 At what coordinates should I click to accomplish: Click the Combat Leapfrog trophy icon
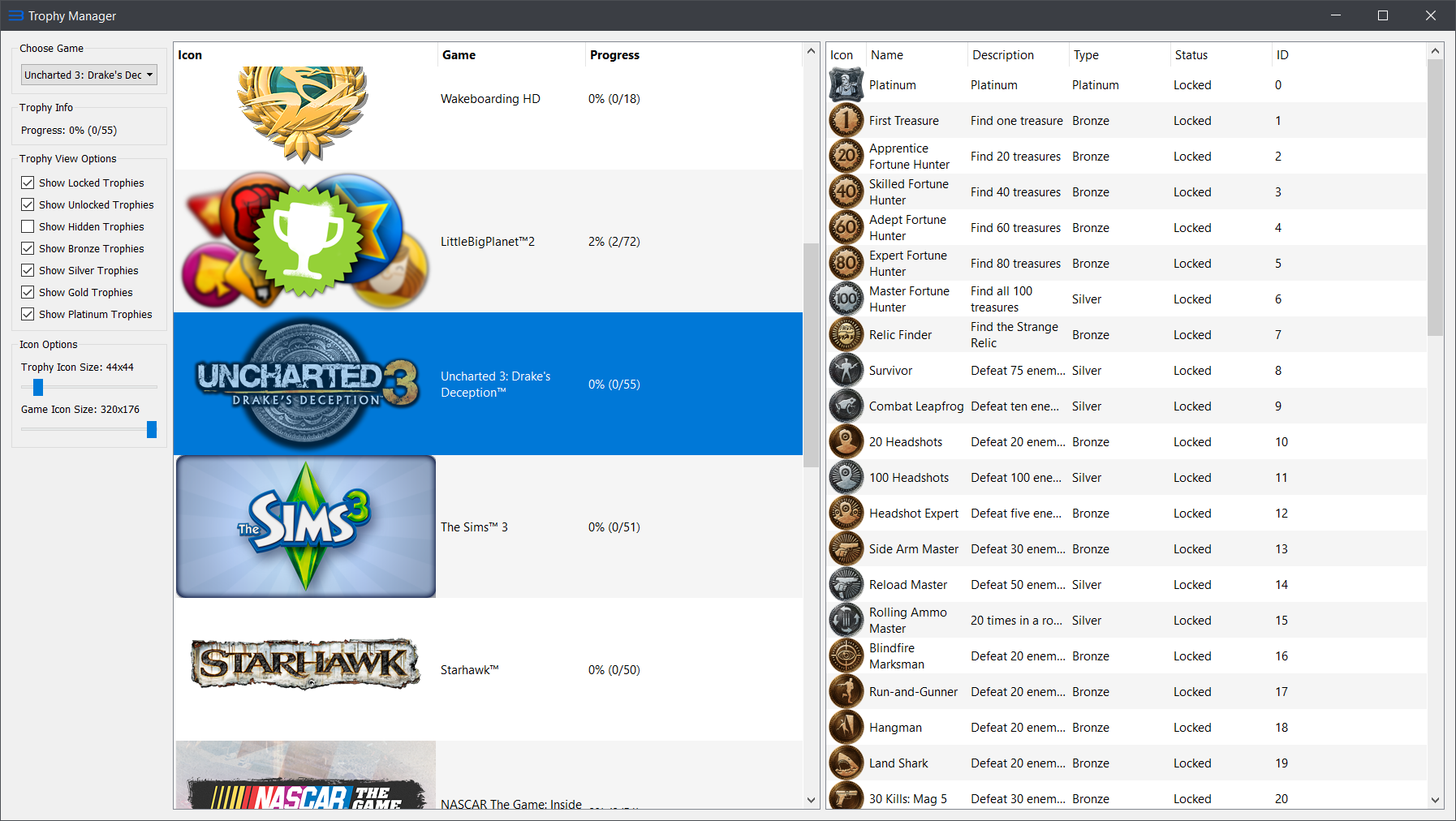(x=846, y=406)
